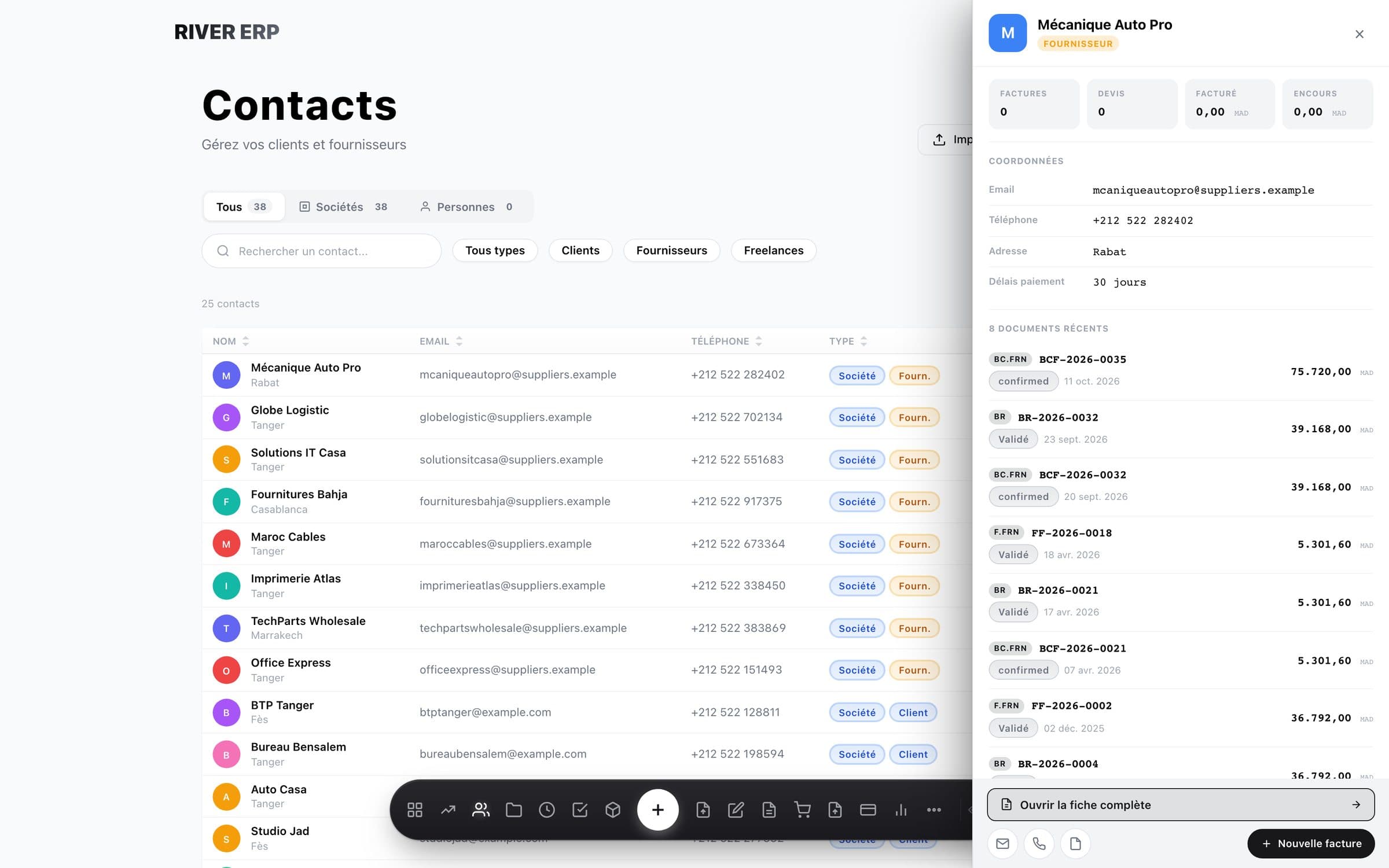Filter contacts by Fournisseurs
Viewport: 1389px width, 868px height.
click(x=671, y=251)
